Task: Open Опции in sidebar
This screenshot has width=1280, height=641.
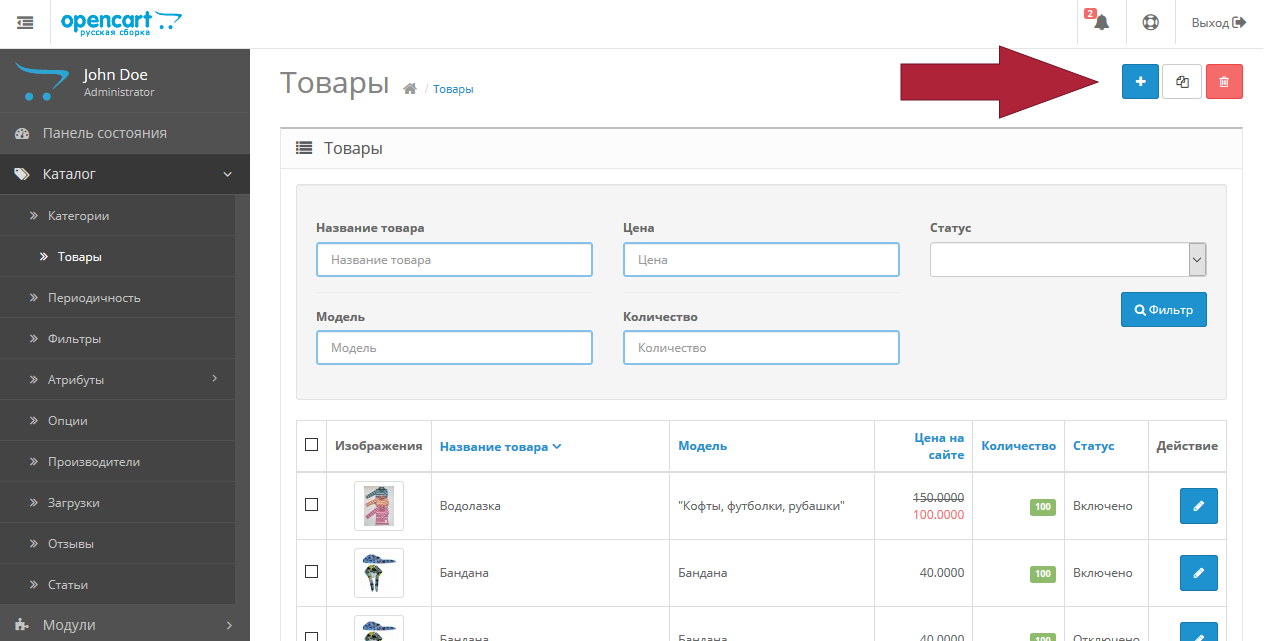Action: click(x=118, y=421)
